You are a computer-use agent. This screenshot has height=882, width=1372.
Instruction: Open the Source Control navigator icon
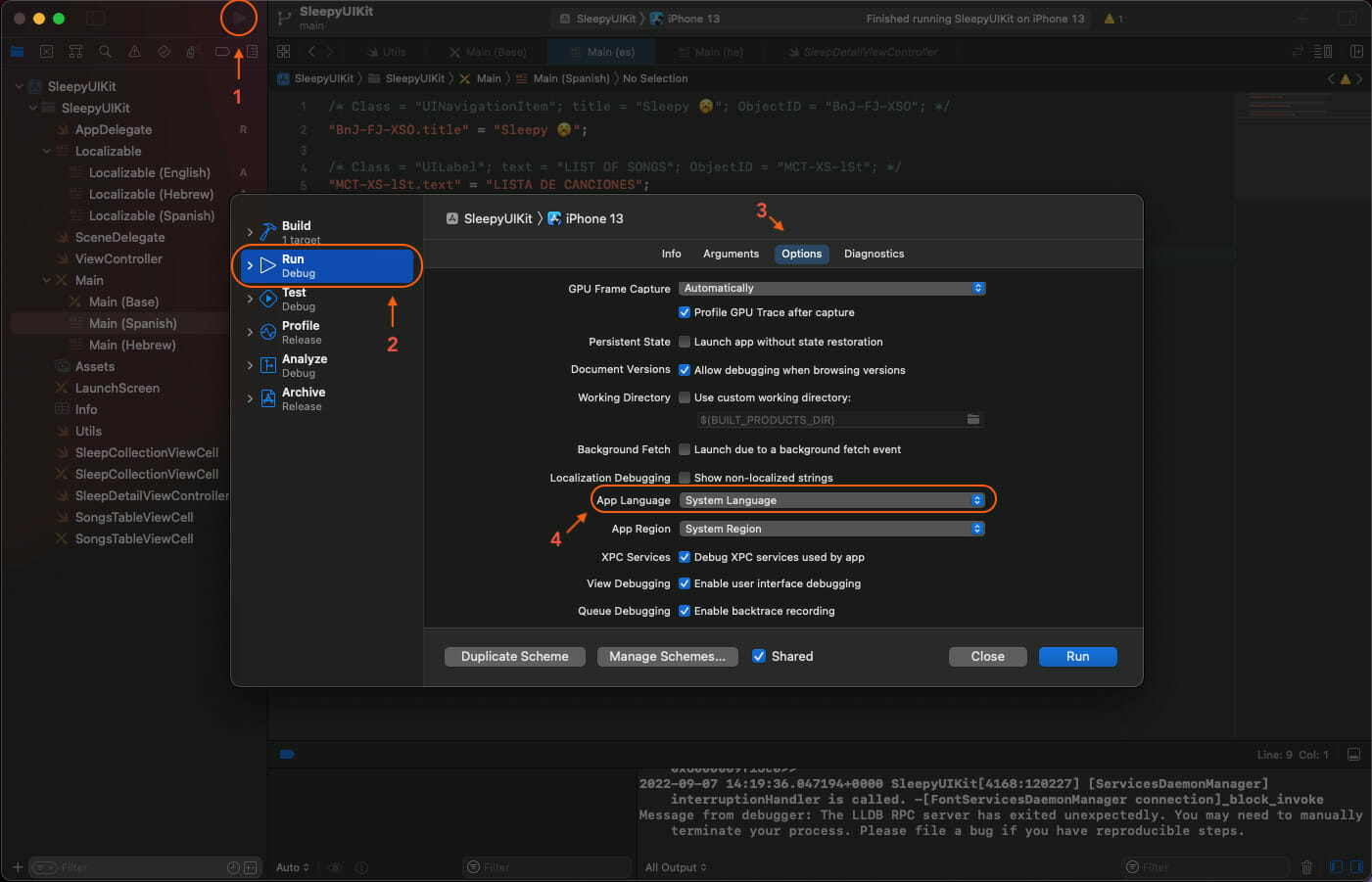[46, 52]
